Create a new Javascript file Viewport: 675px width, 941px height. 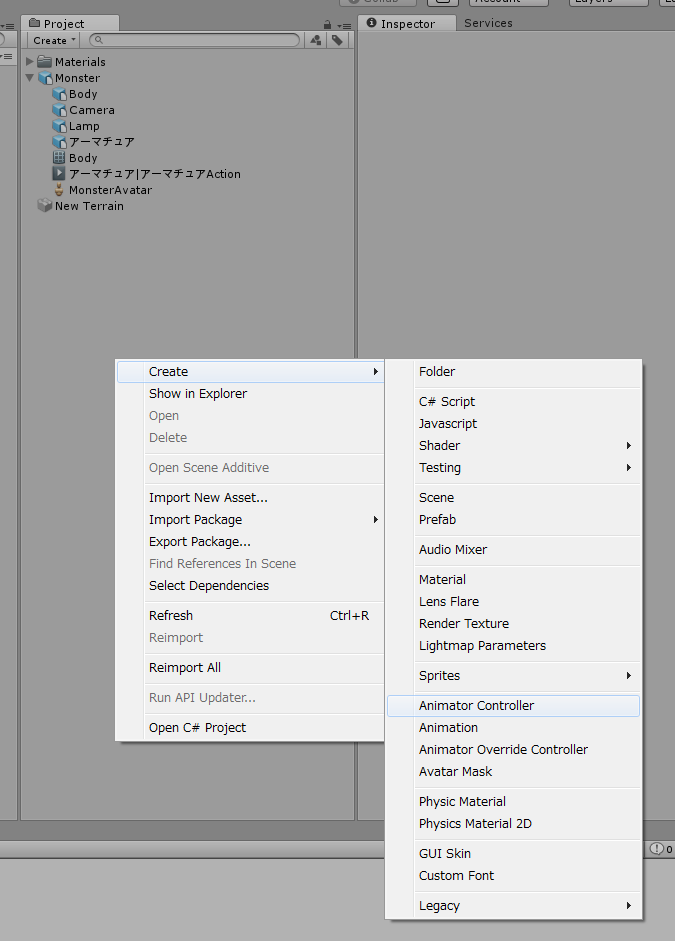[x=514, y=424]
